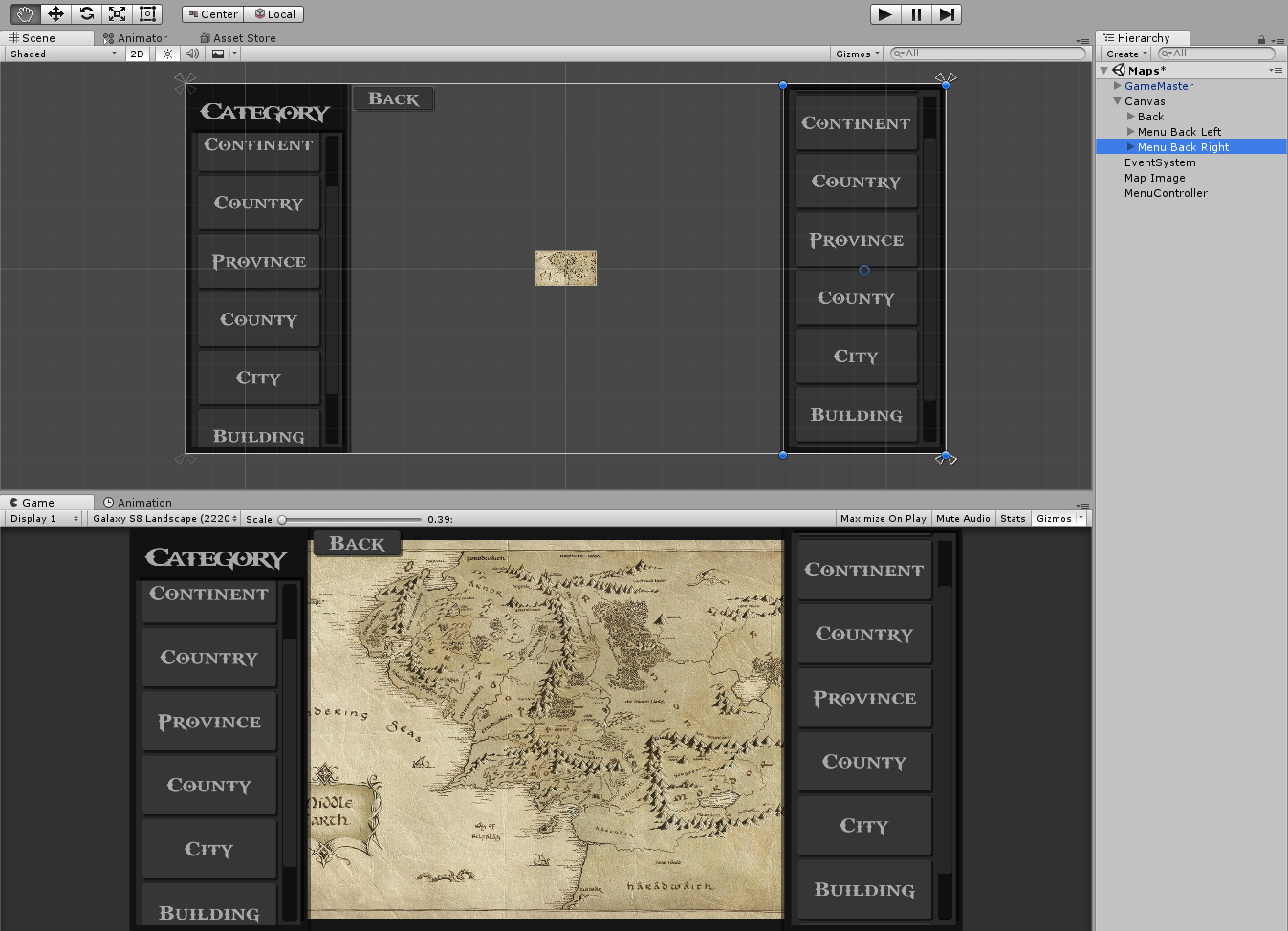Image resolution: width=1288 pixels, height=931 pixels.
Task: Open the Display 1 dropdown
Action: pos(44,518)
